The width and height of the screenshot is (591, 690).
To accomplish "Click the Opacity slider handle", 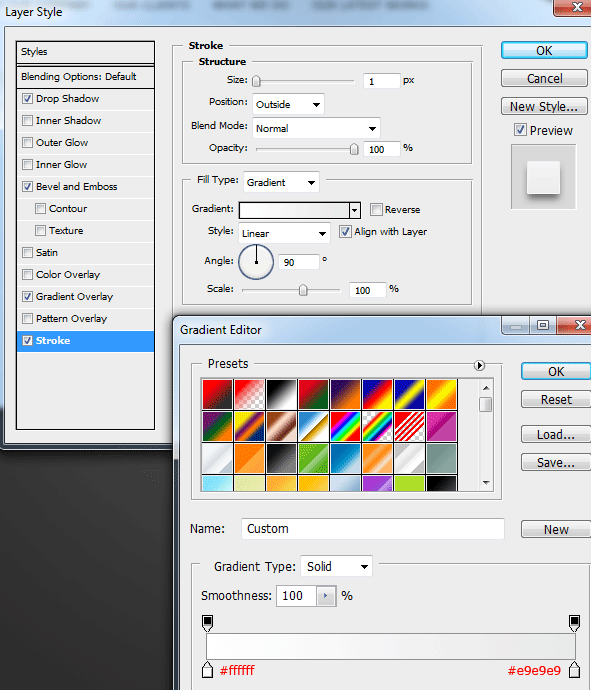I will point(354,149).
